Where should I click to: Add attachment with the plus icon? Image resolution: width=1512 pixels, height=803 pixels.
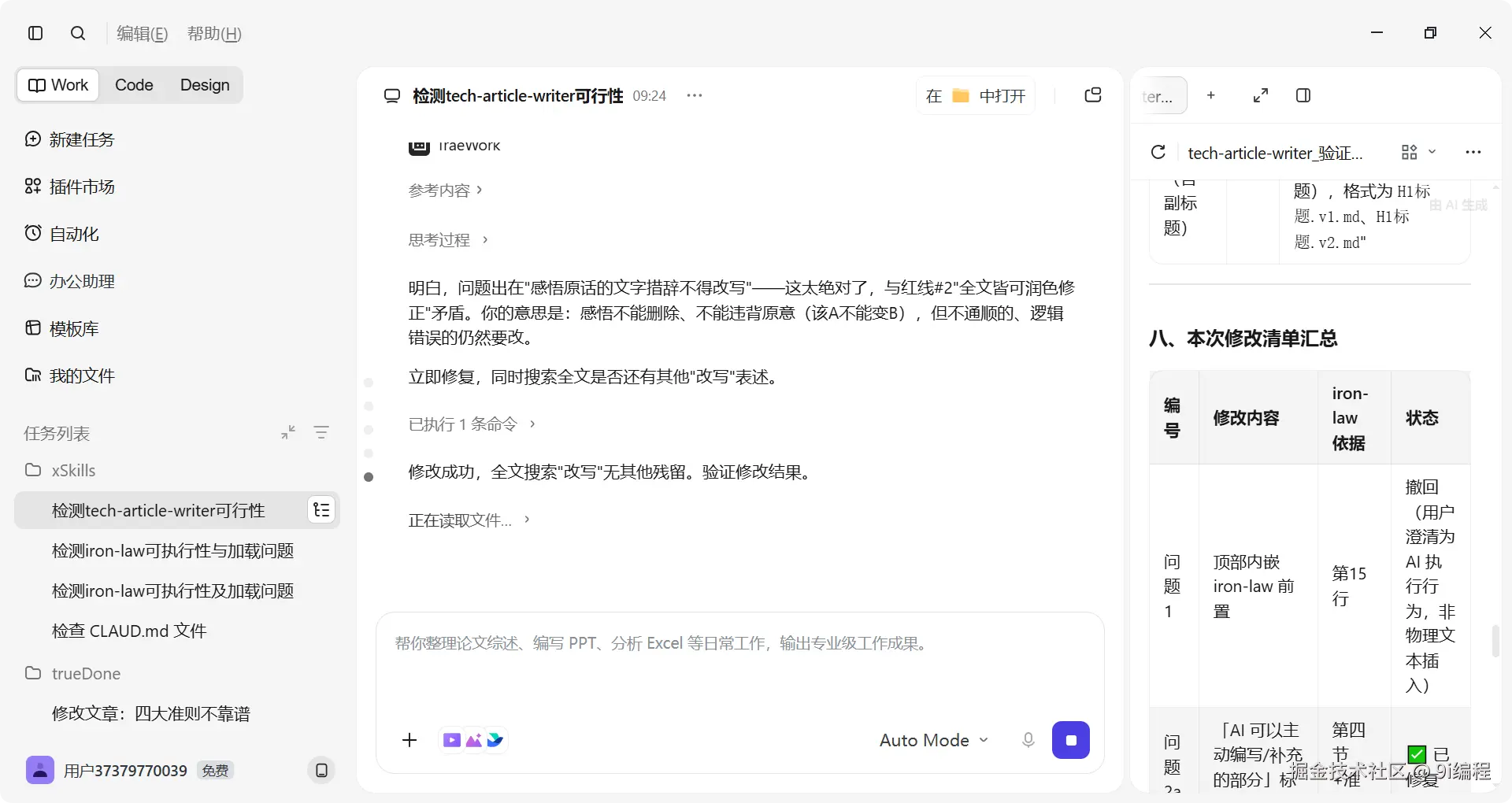(409, 740)
